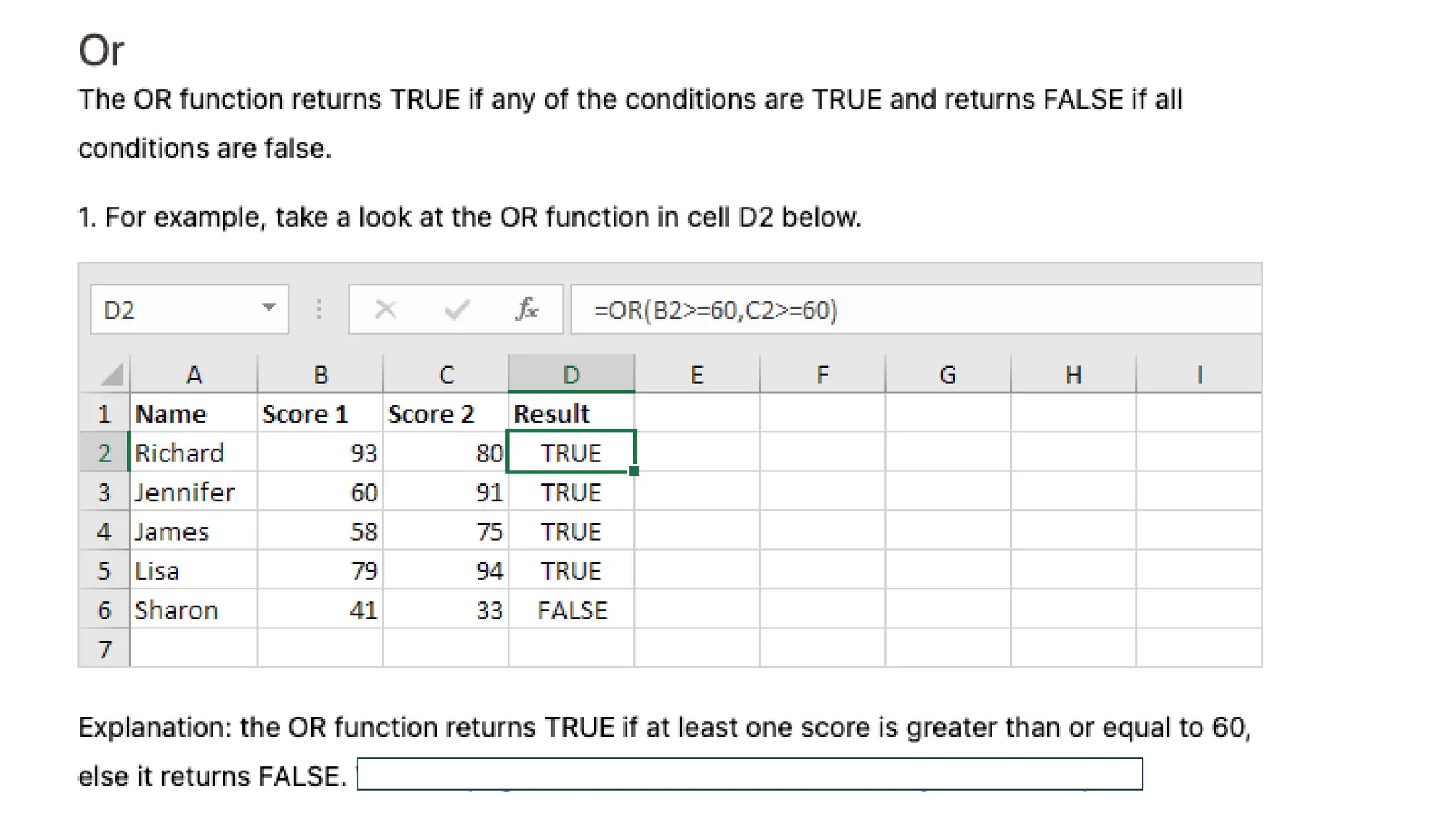Click Lisa's Score 1 value 79
Viewport: 1456px width, 819px height.
point(320,570)
